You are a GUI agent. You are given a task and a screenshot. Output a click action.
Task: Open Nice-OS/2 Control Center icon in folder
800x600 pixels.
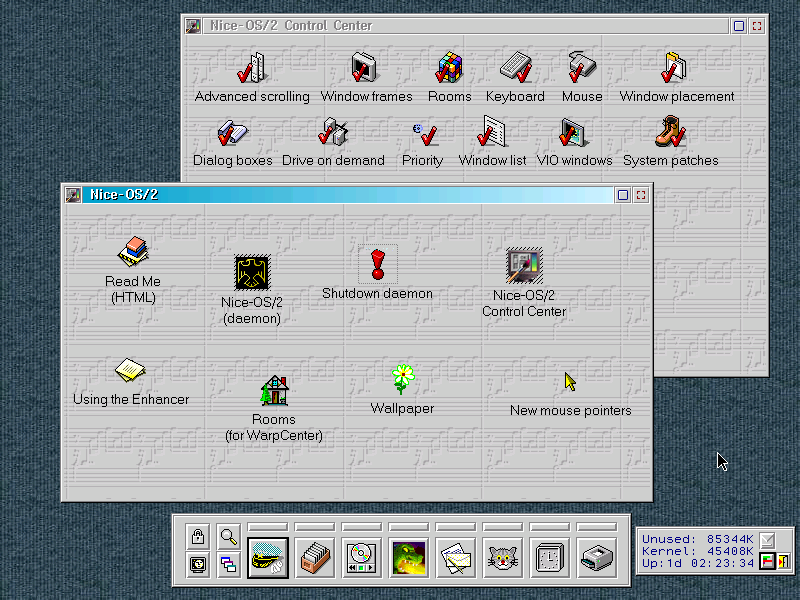click(524, 265)
